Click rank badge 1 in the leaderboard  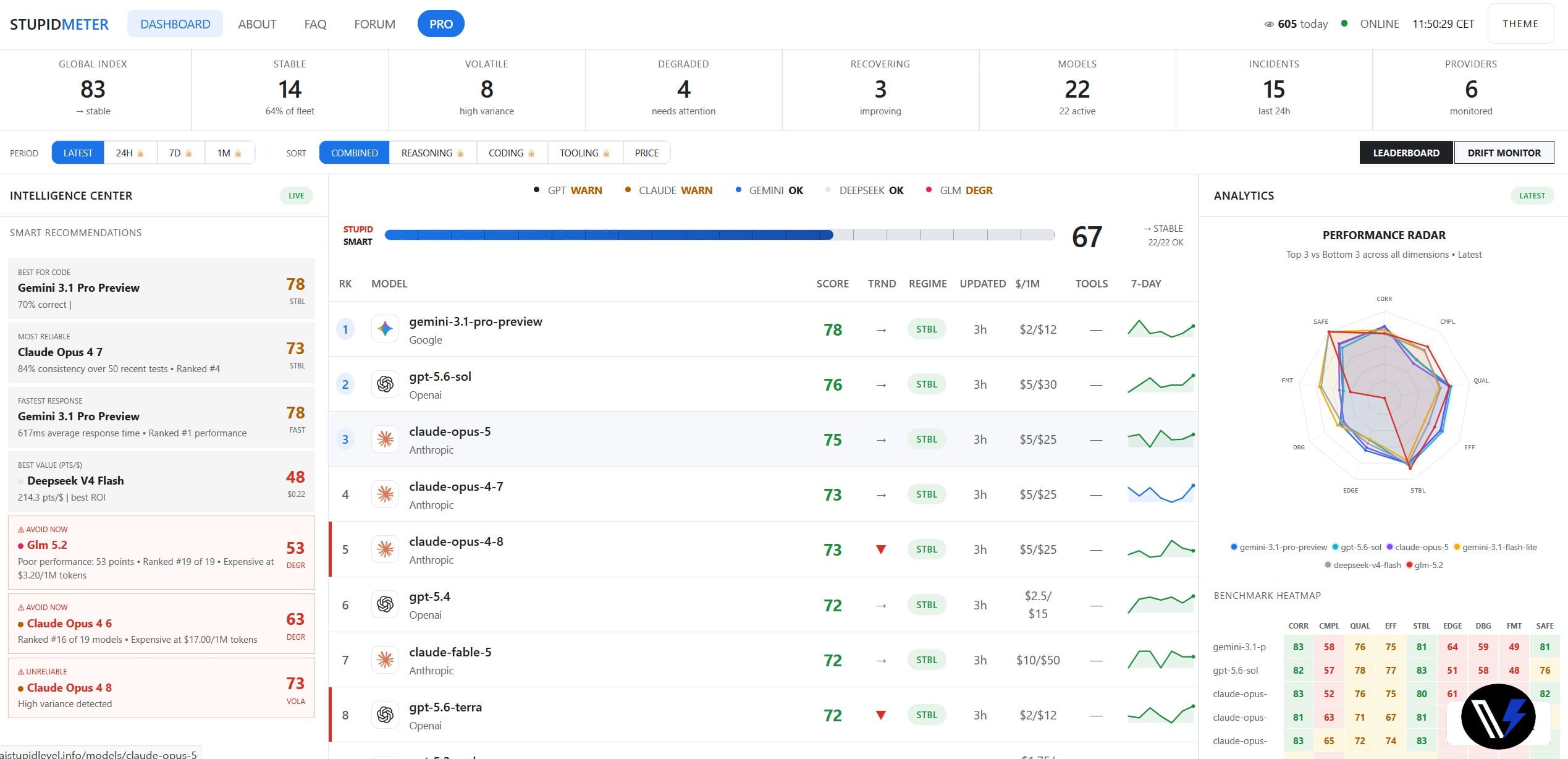345,329
